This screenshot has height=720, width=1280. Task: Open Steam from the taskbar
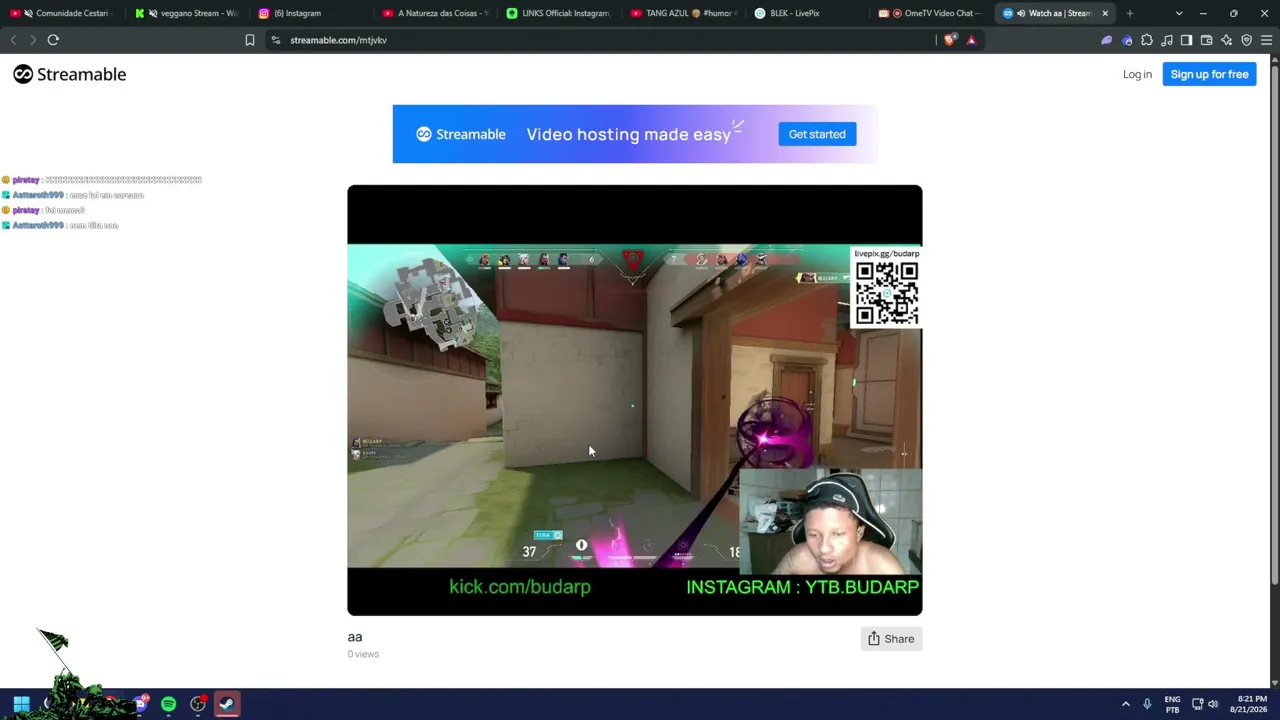[x=227, y=704]
